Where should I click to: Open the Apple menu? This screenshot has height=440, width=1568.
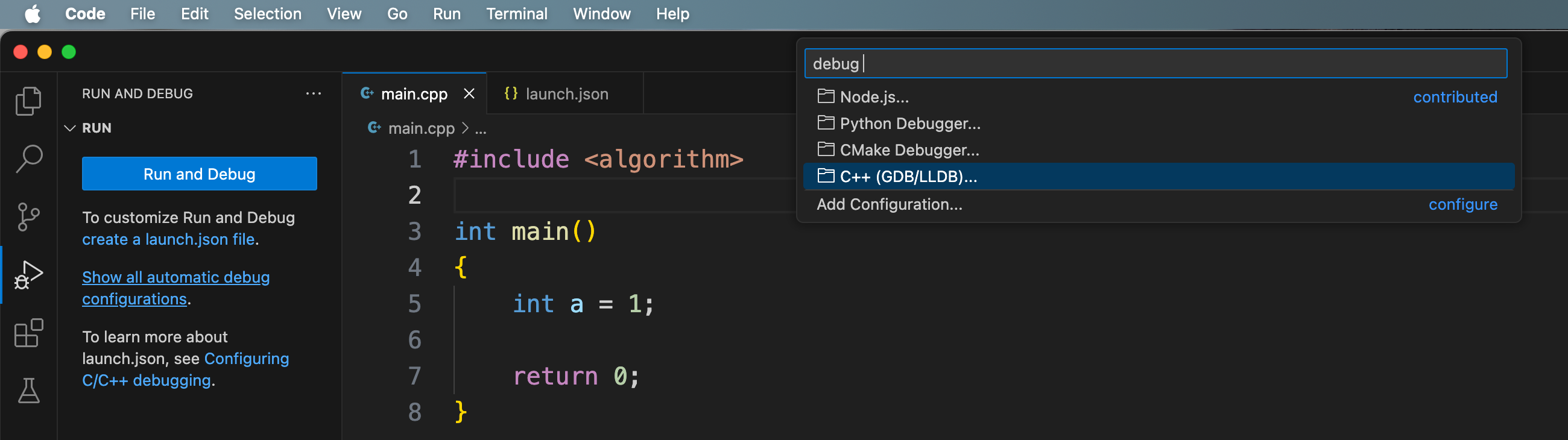pos(33,13)
